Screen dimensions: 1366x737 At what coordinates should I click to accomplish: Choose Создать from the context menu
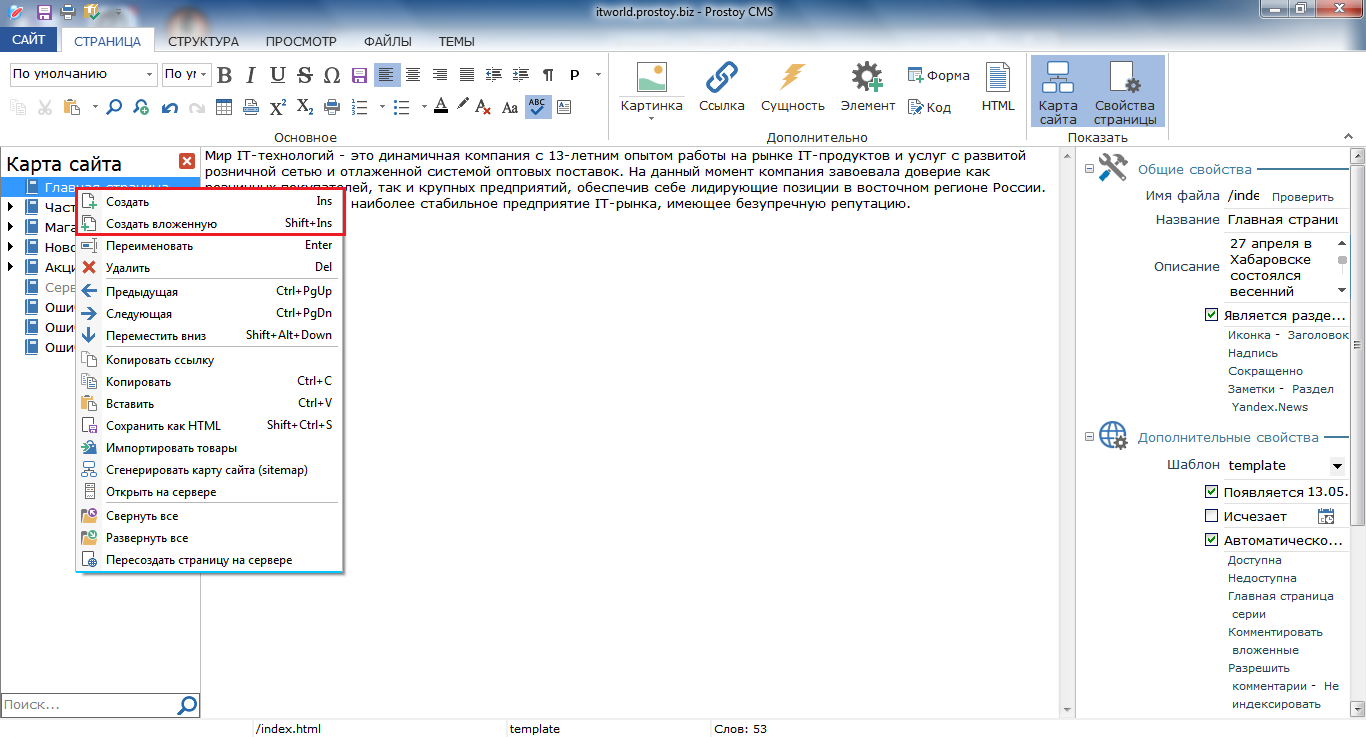[x=210, y=202]
